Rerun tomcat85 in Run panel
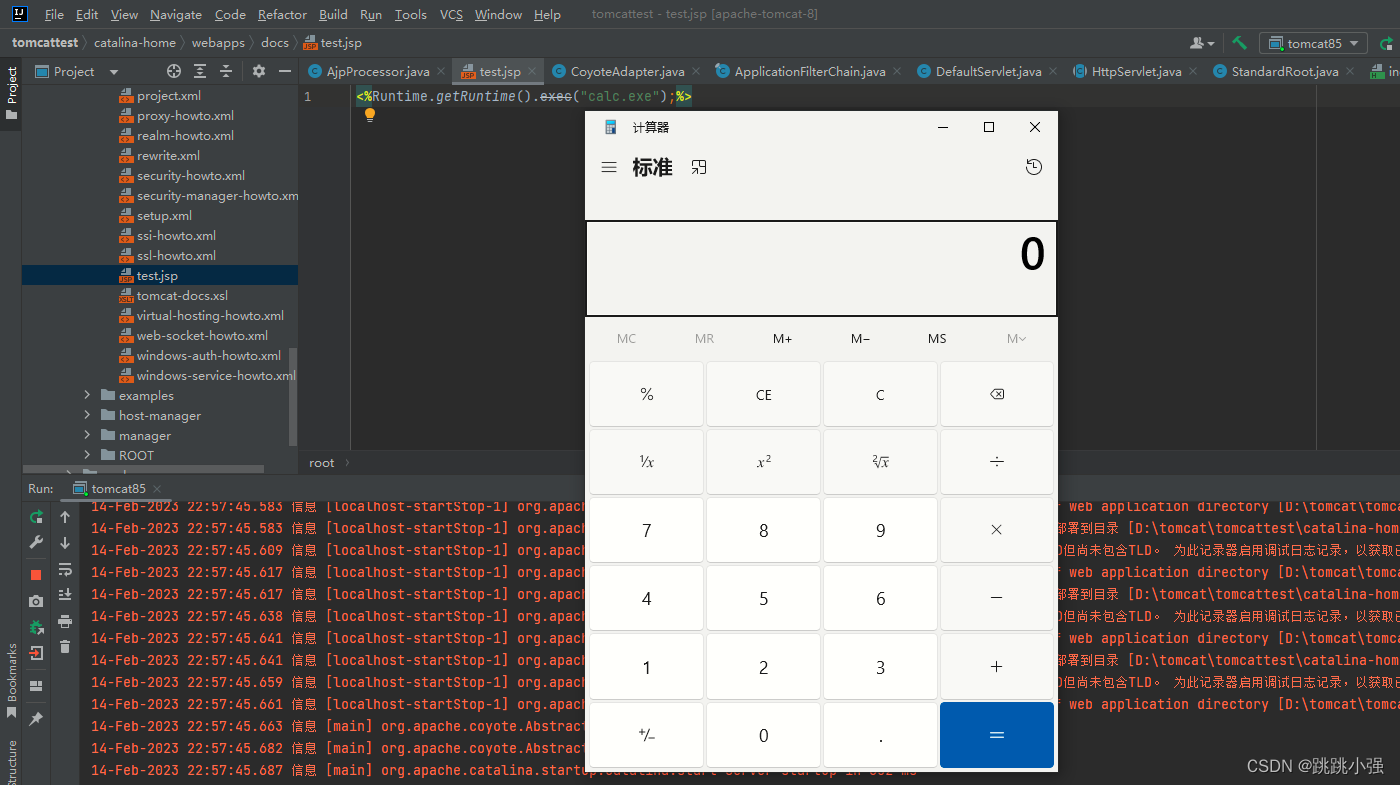 37,517
